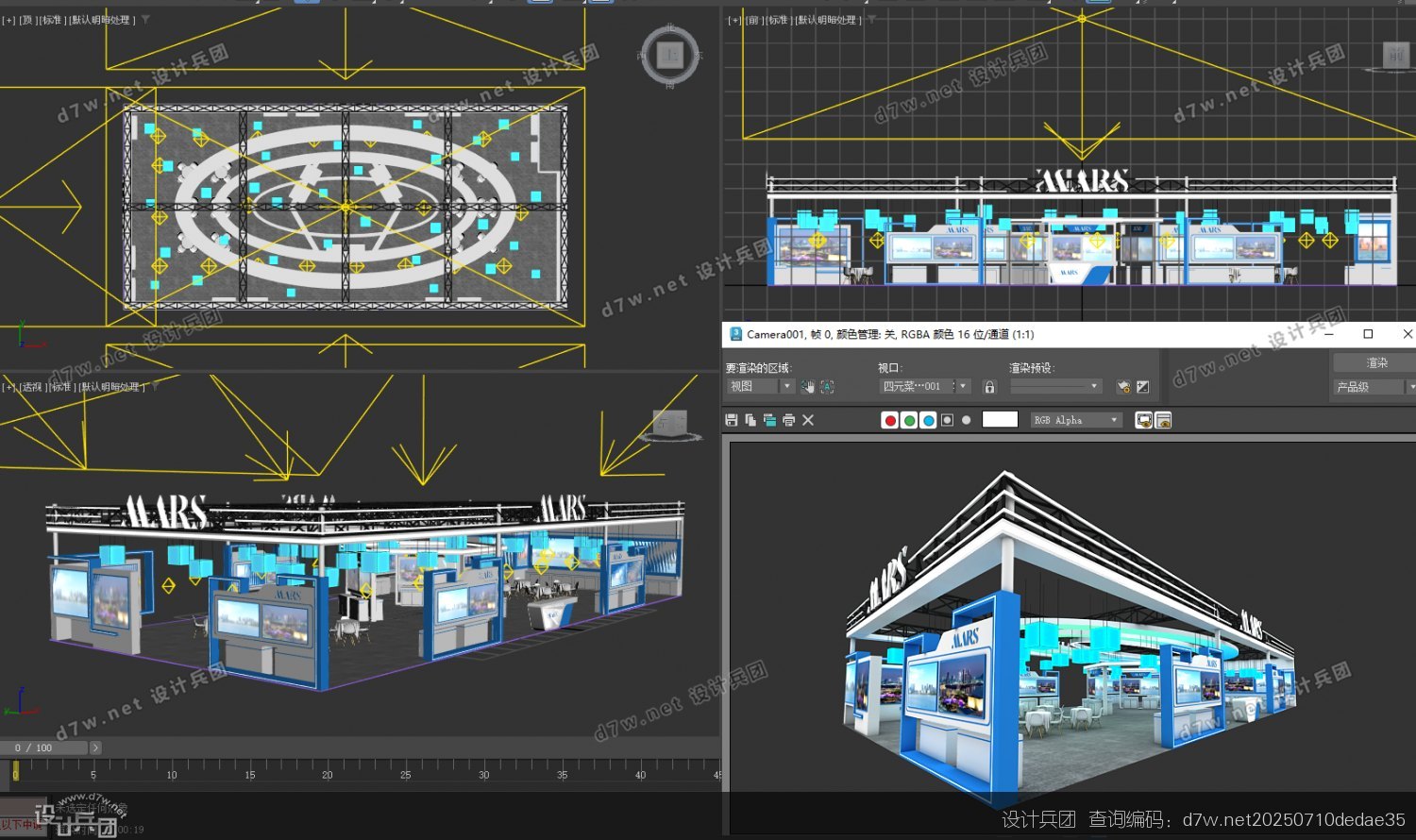Viewport: 1416px width, 840px height.
Task: Open the [前] view menu in front viewport
Action: (x=753, y=20)
